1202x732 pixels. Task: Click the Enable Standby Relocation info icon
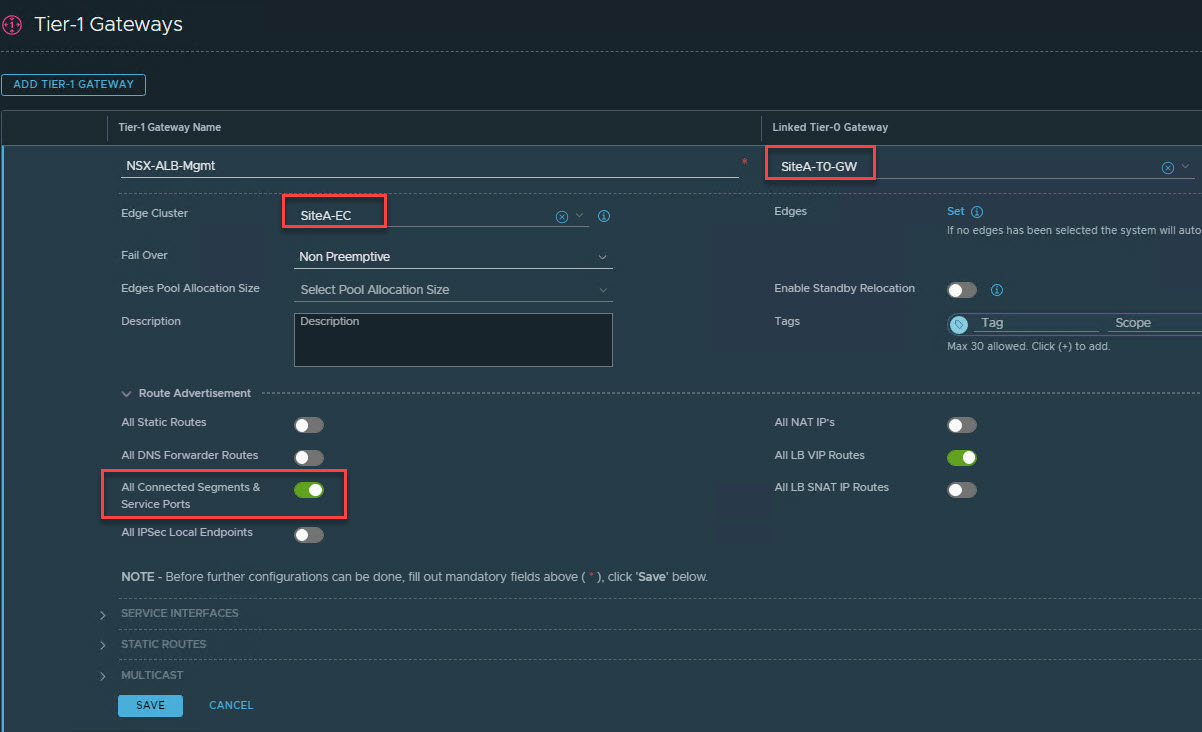996,290
